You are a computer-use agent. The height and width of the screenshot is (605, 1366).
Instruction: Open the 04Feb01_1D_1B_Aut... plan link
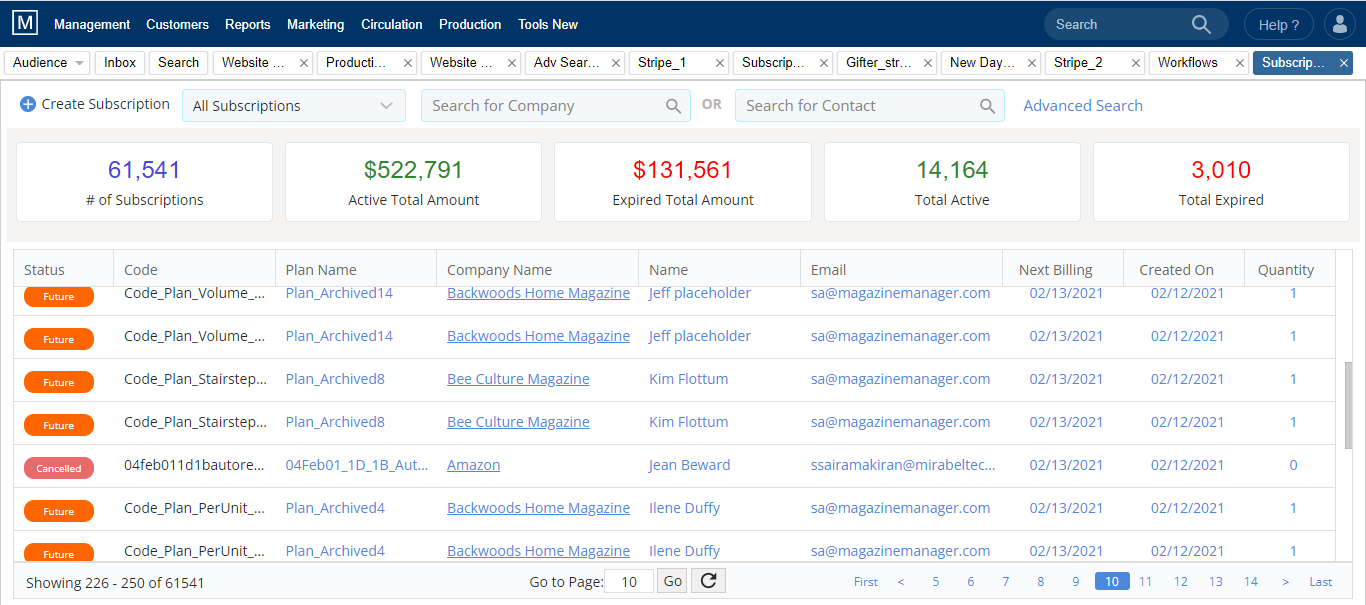pyautogui.click(x=357, y=465)
